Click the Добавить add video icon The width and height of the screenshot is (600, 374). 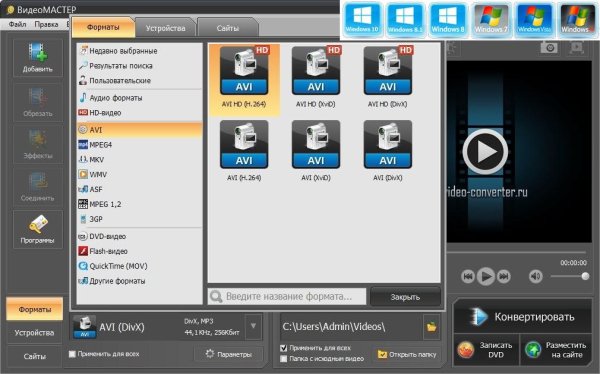pyautogui.click(x=38, y=57)
